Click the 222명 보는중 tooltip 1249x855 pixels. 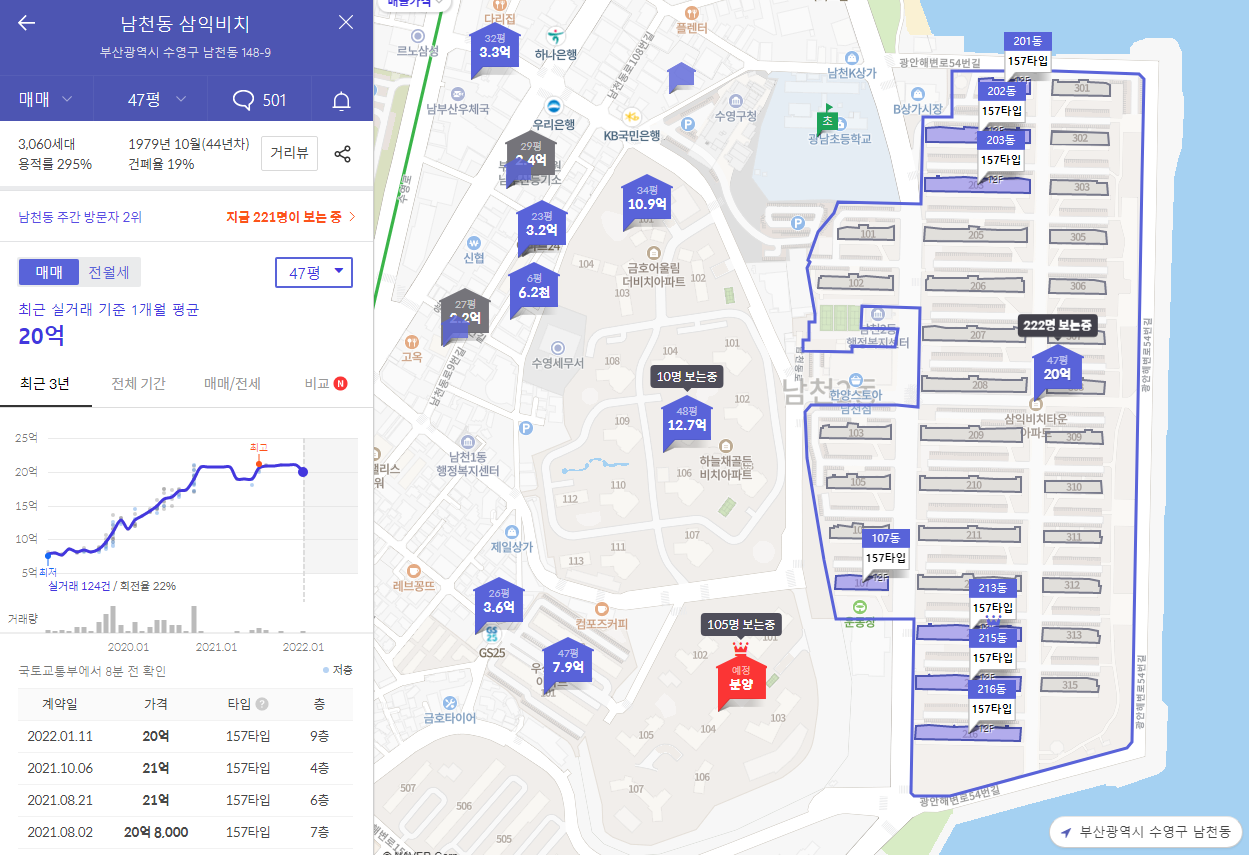(x=1057, y=325)
